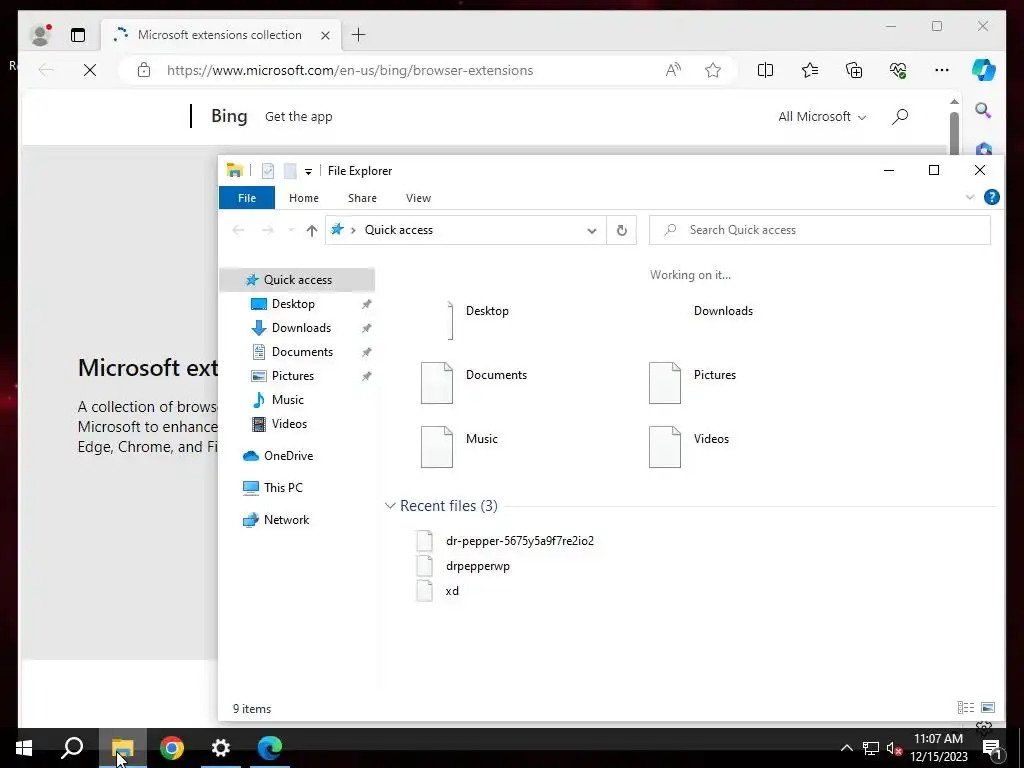Open the File ribbon tab

coord(247,198)
